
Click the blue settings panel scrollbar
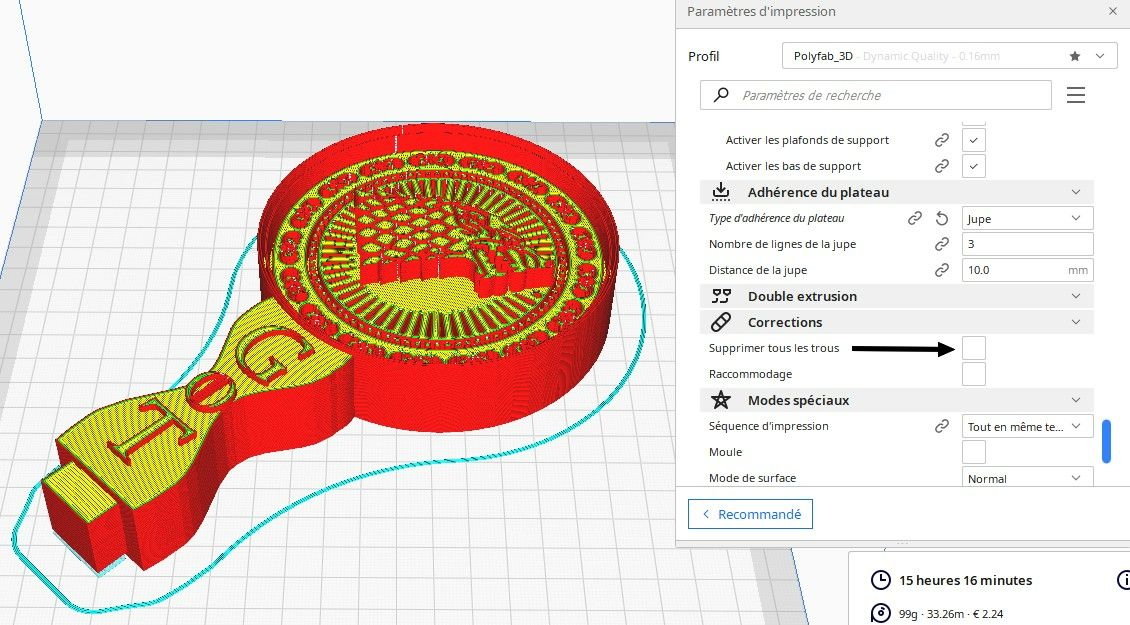(1106, 441)
